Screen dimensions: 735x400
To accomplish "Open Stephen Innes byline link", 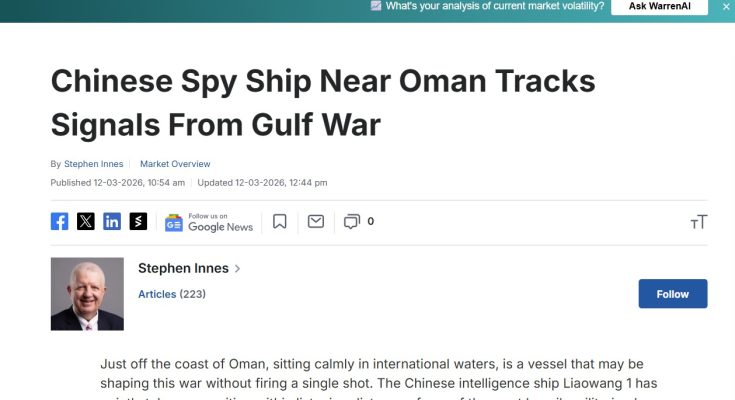I will [x=93, y=164].
